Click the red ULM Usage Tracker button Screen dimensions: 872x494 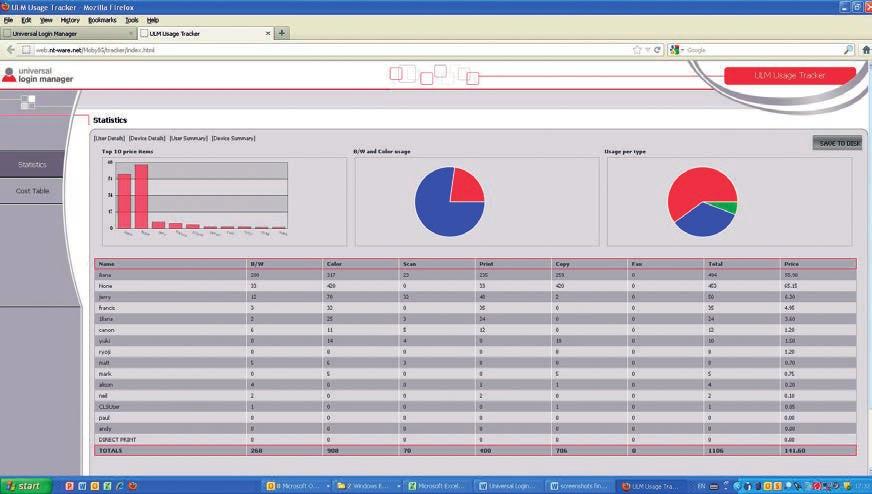[x=790, y=76]
